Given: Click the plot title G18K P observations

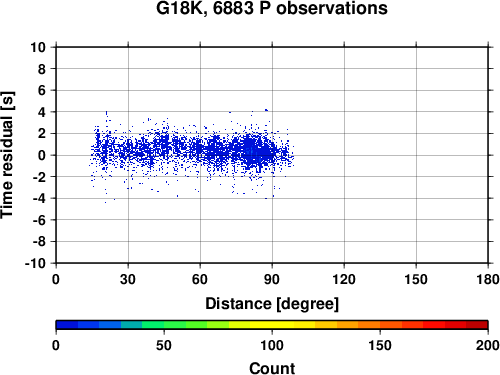Looking at the screenshot, I should (x=272, y=9).
